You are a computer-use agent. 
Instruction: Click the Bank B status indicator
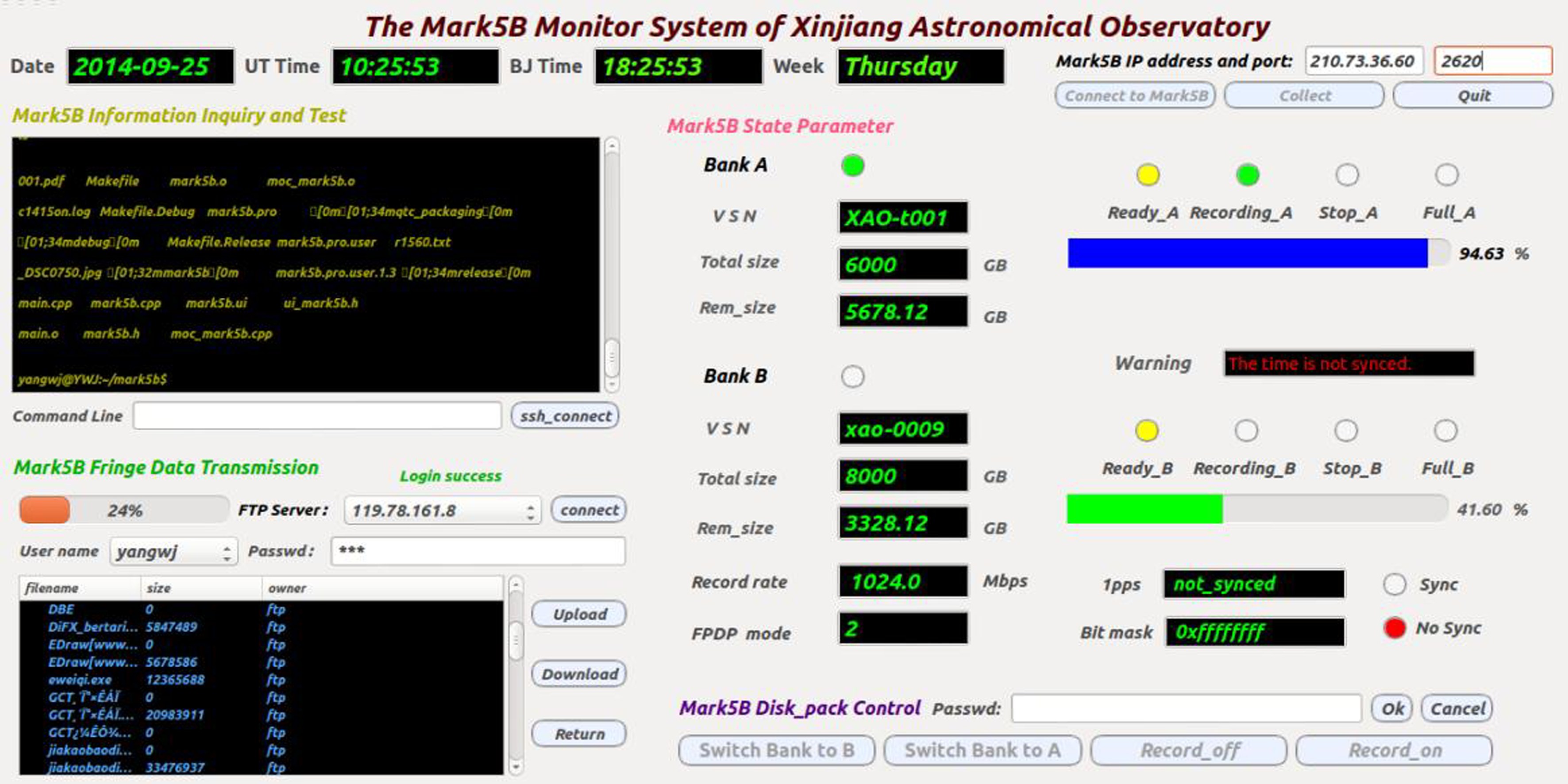pos(852,376)
